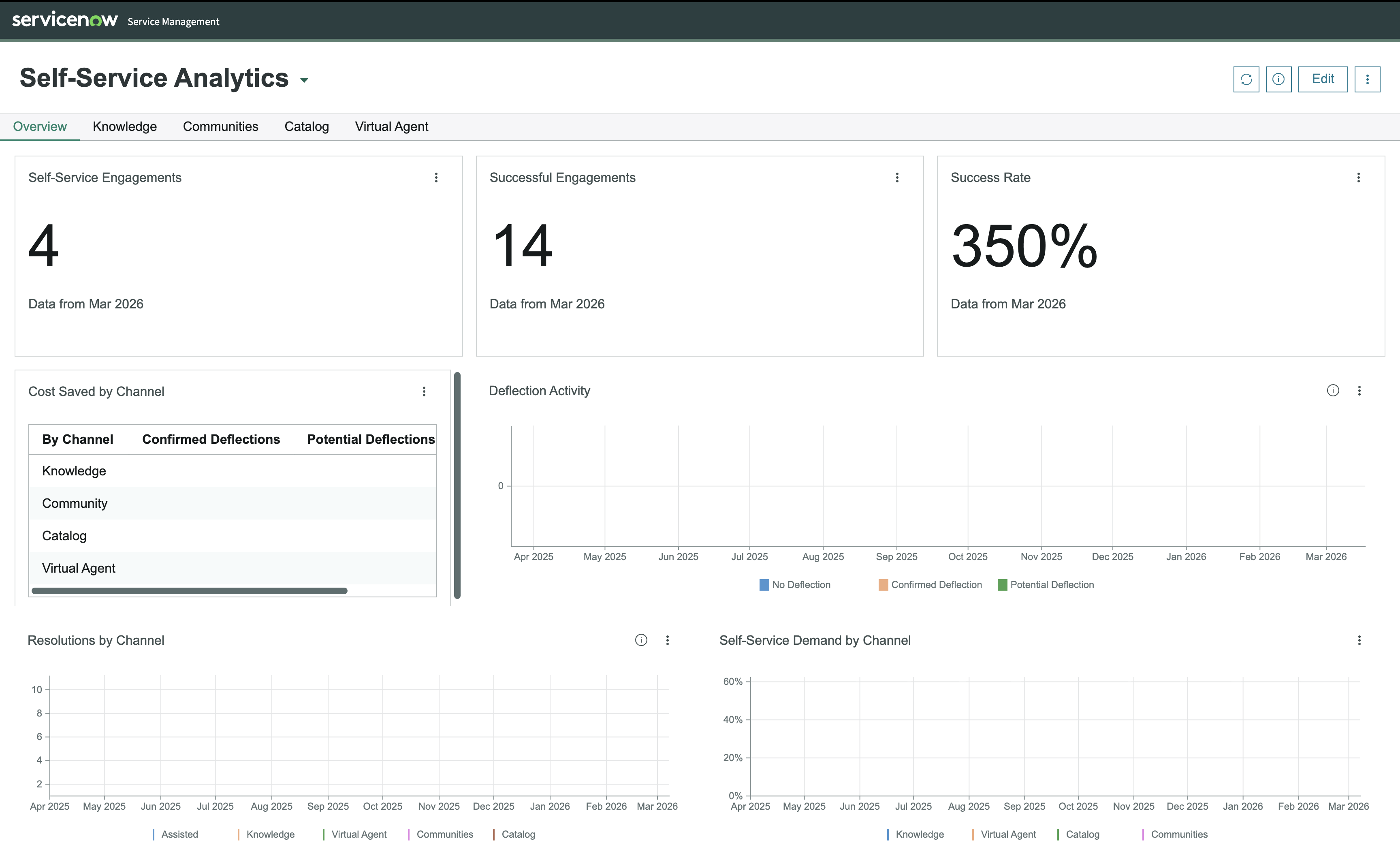Click the Service Management header text

point(173,21)
